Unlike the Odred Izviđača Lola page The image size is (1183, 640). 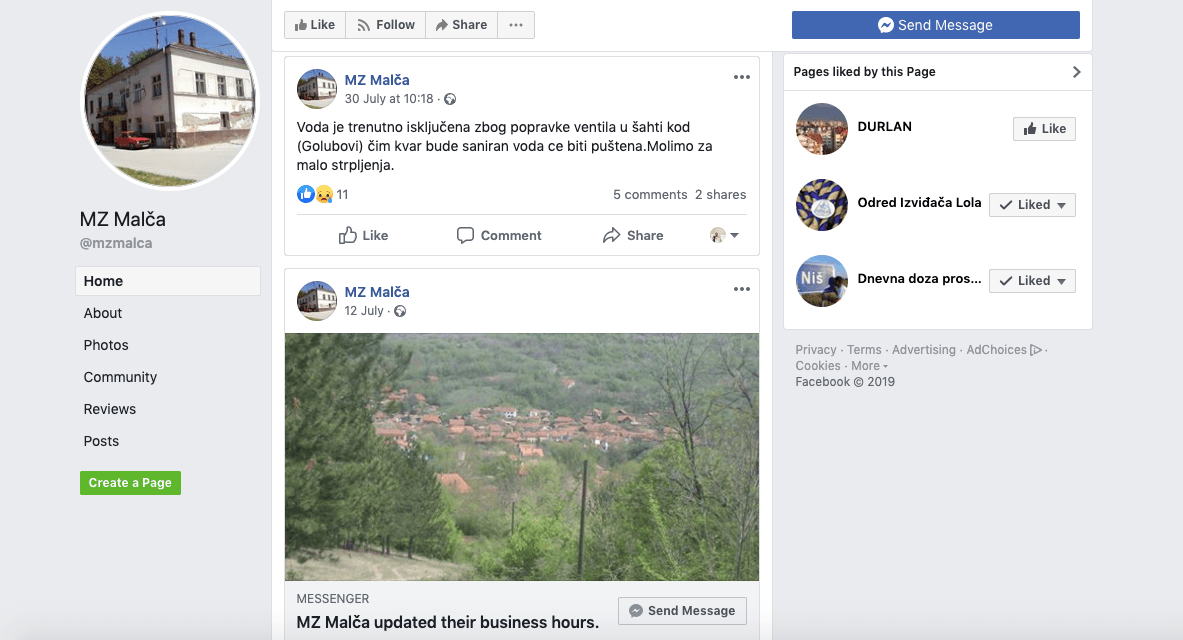pos(1032,204)
